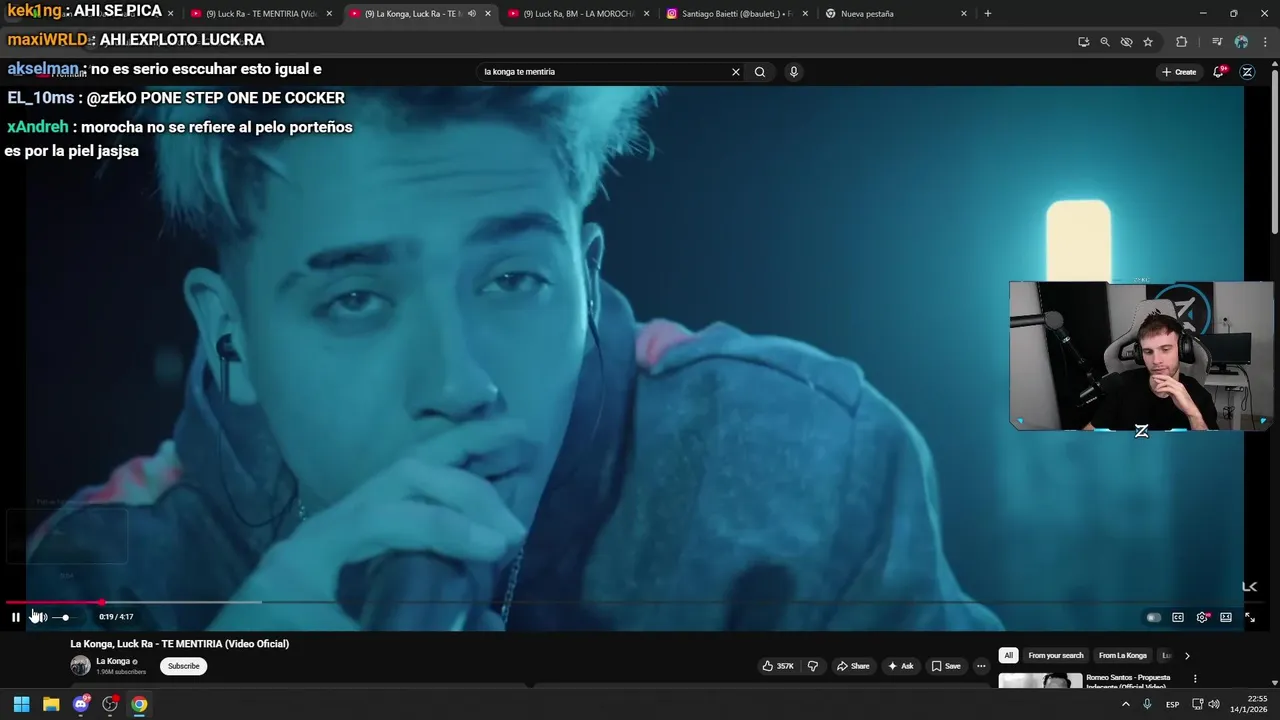Like the video showing 357K
This screenshot has width=1280, height=720.
click(778, 666)
